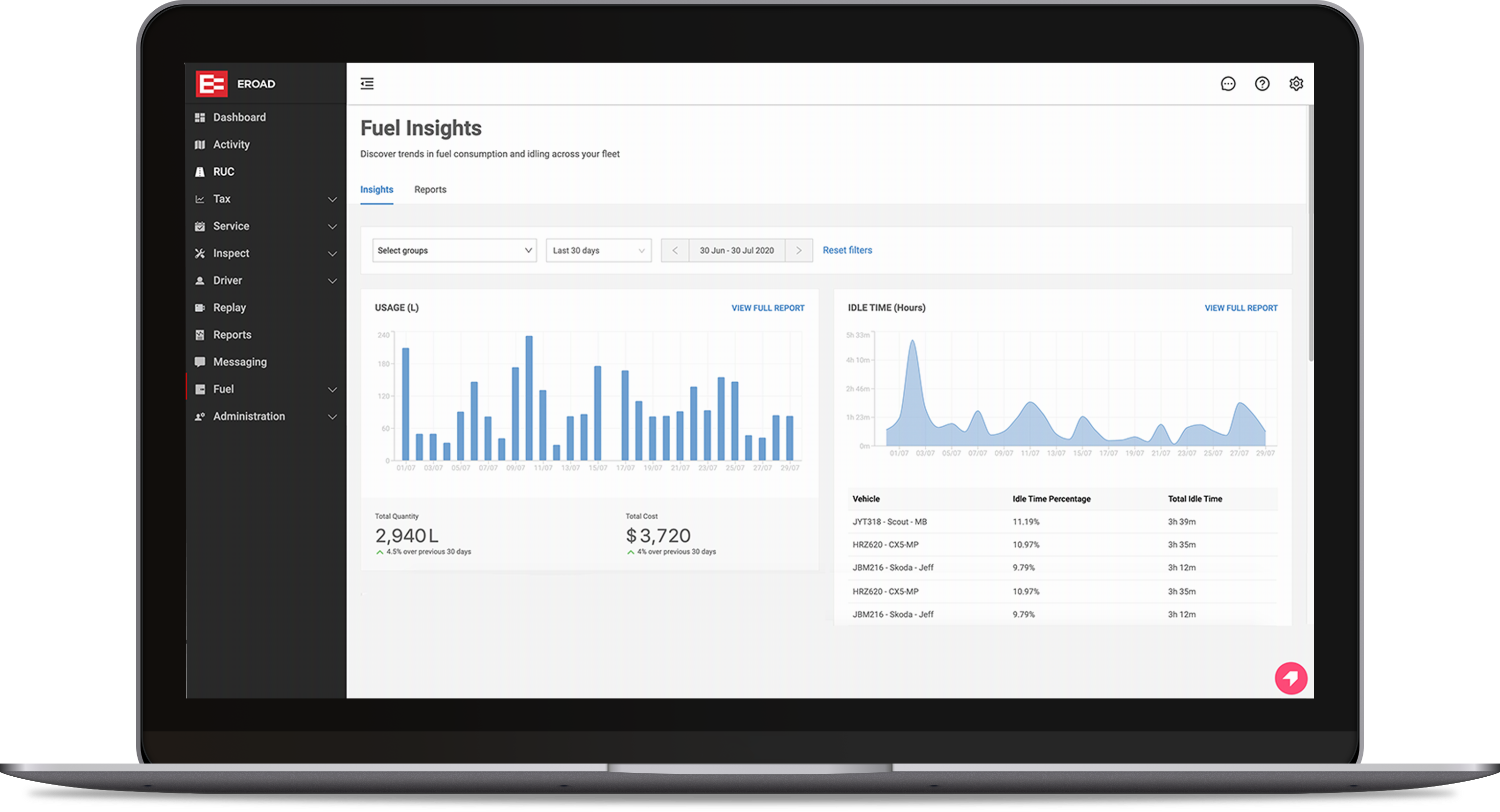Select RUC in the sidebar

point(265,172)
